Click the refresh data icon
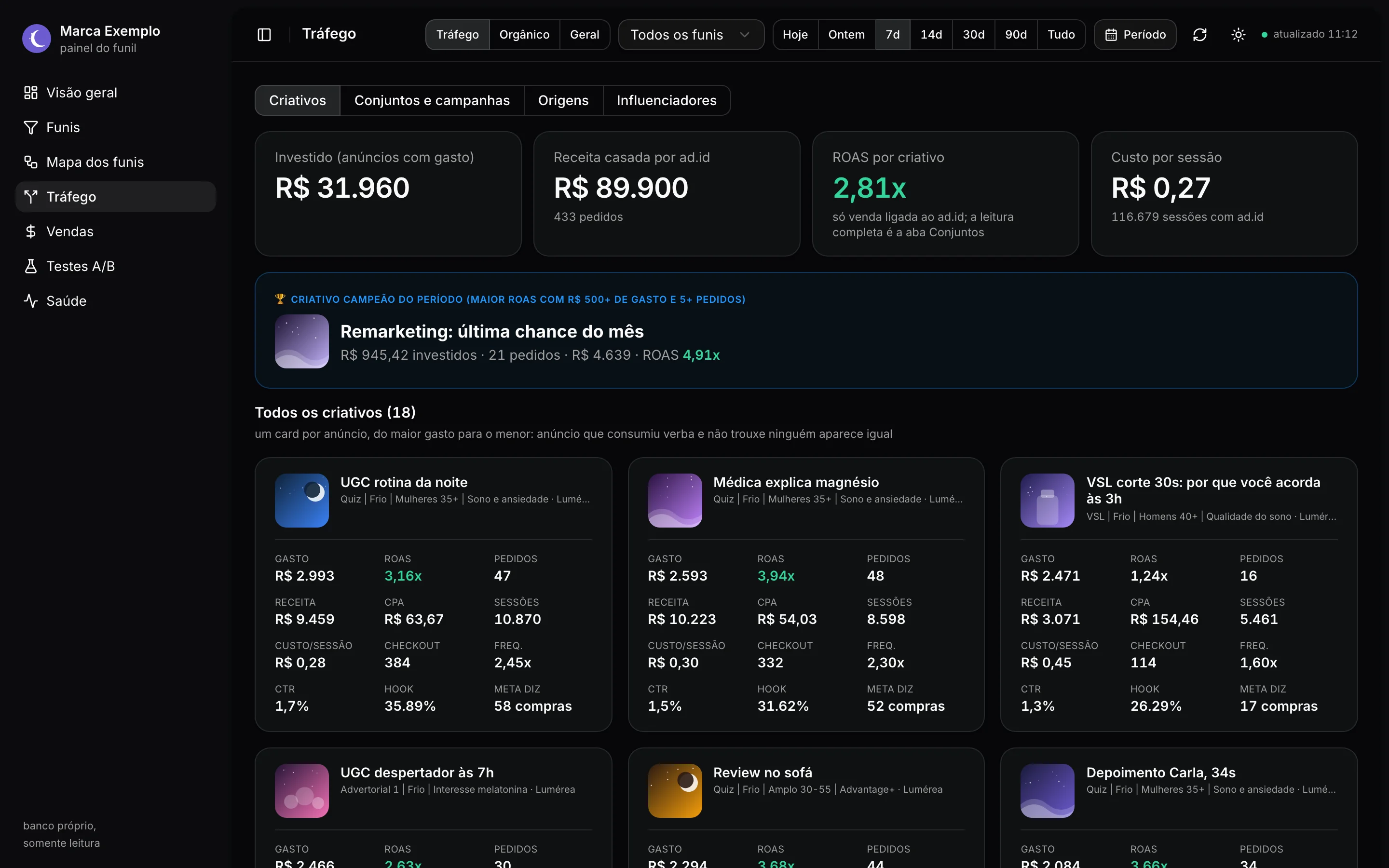This screenshot has height=868, width=1389. click(1199, 34)
